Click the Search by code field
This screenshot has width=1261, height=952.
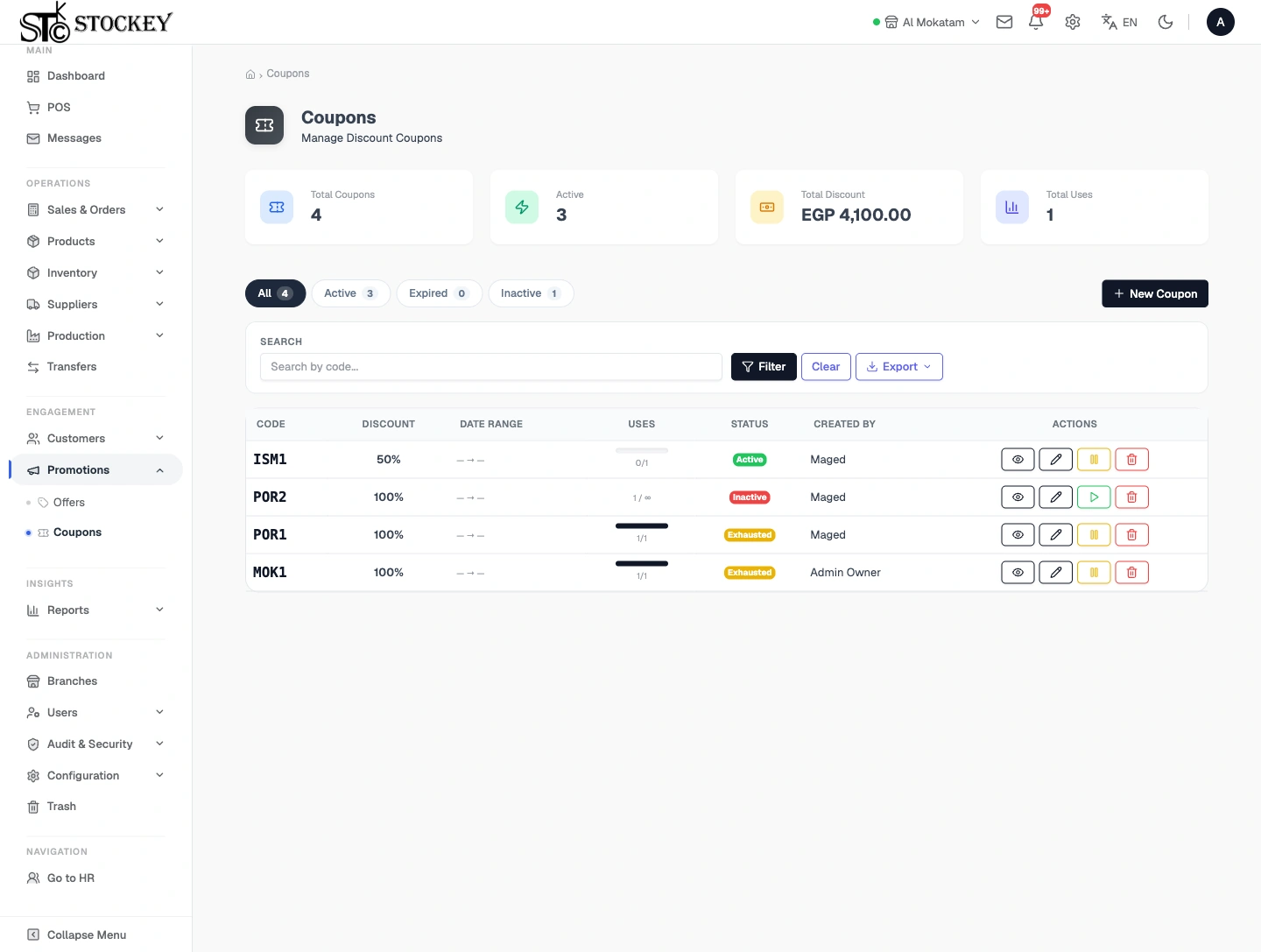pos(491,367)
